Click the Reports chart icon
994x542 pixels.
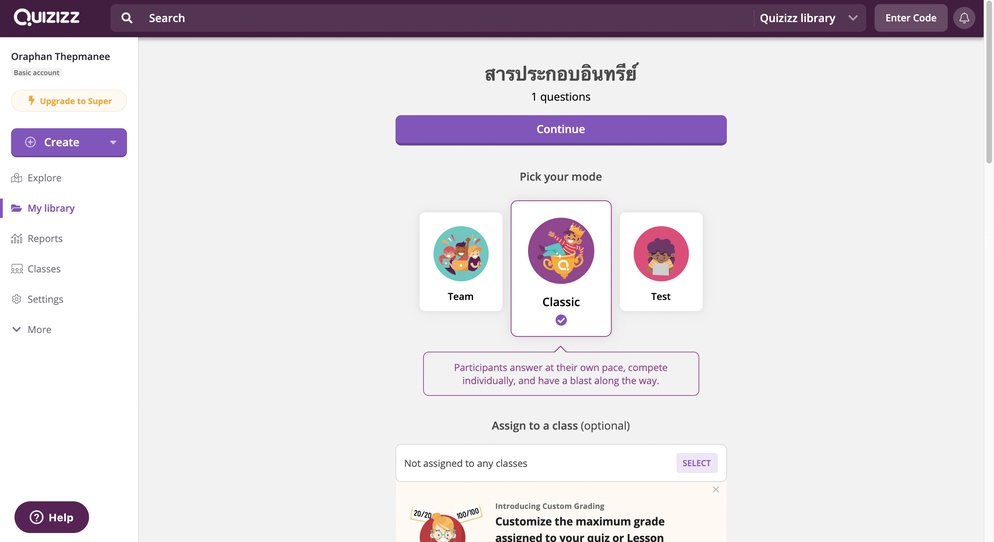[16, 239]
